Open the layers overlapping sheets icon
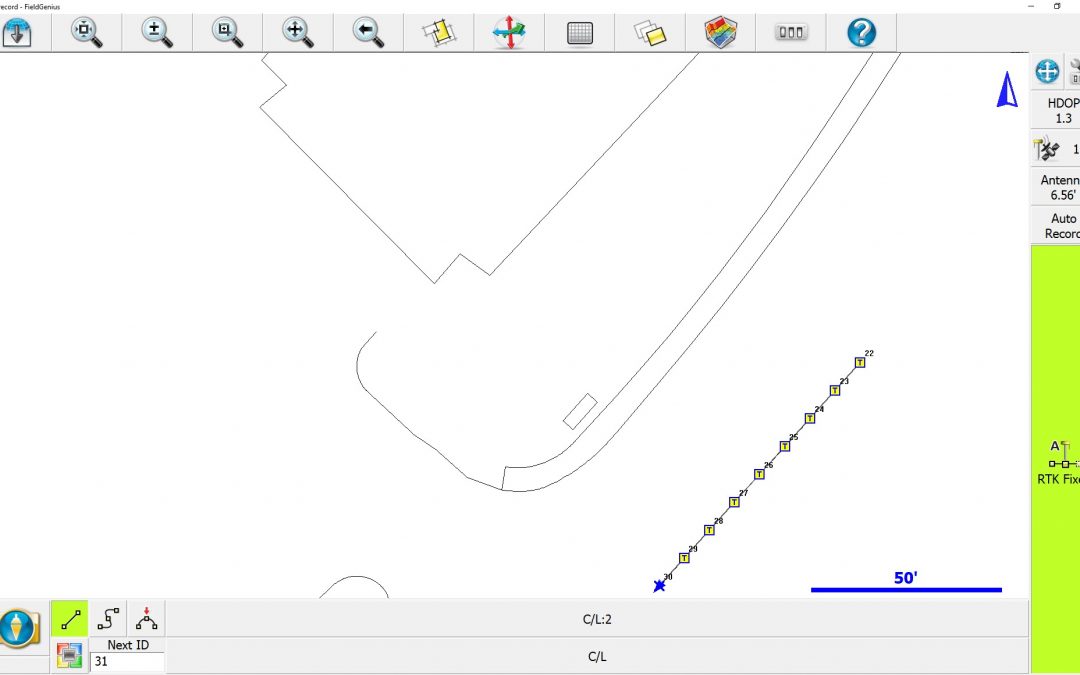Image resolution: width=1080 pixels, height=675 pixels. pos(650,32)
